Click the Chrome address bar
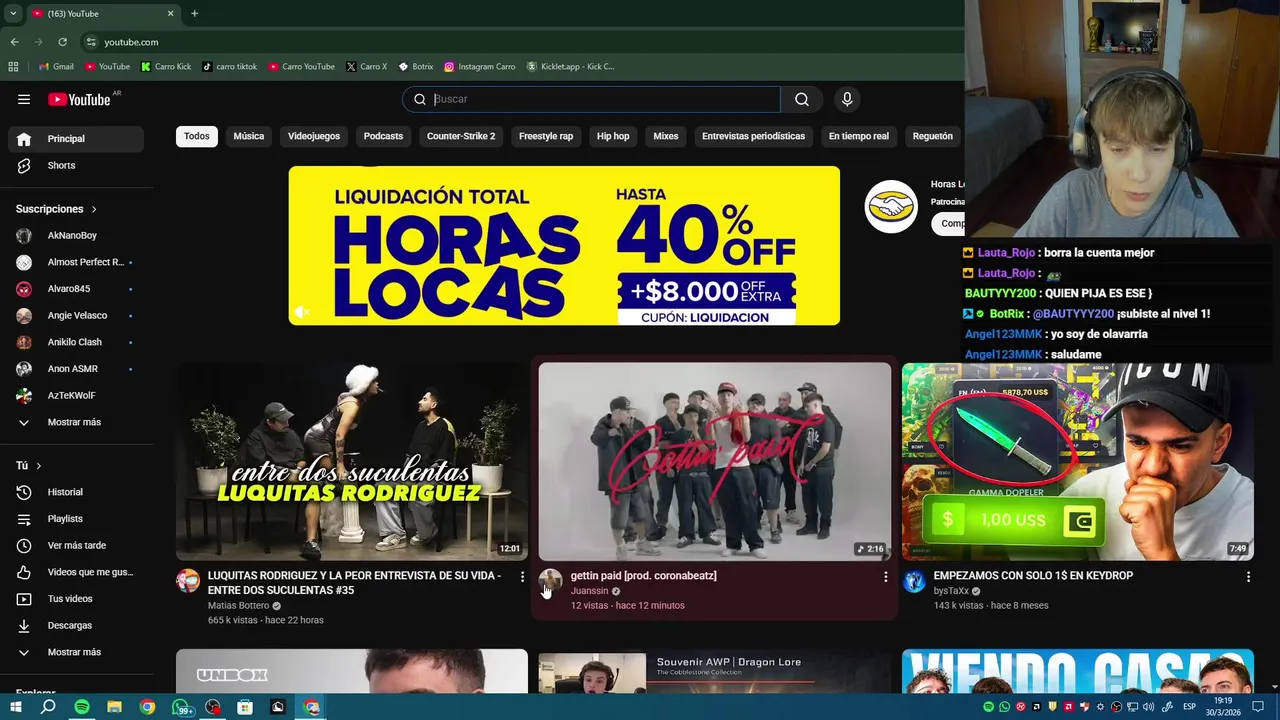This screenshot has height=720, width=1280. 520,42
